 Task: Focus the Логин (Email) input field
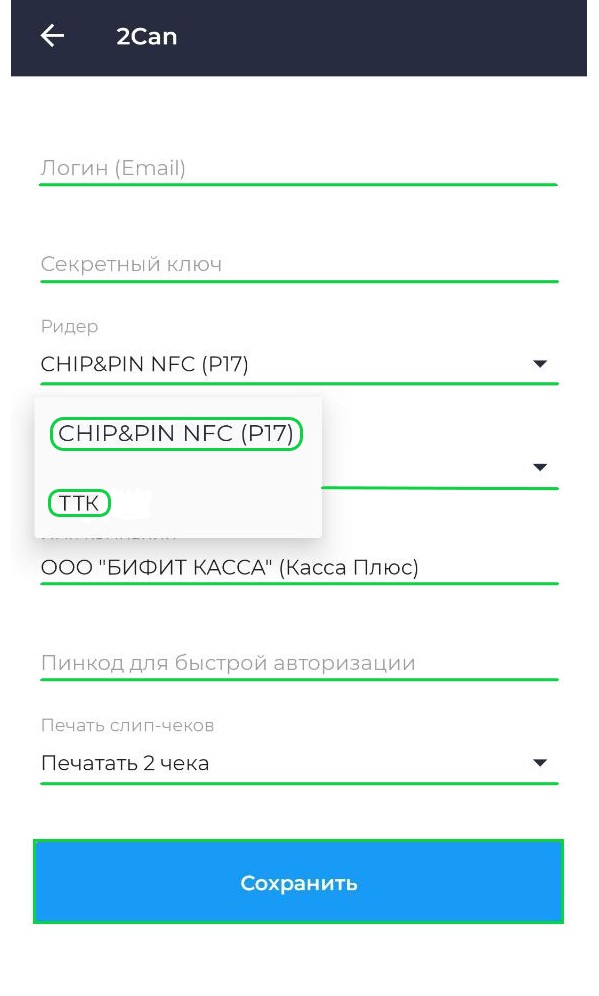tap(299, 168)
